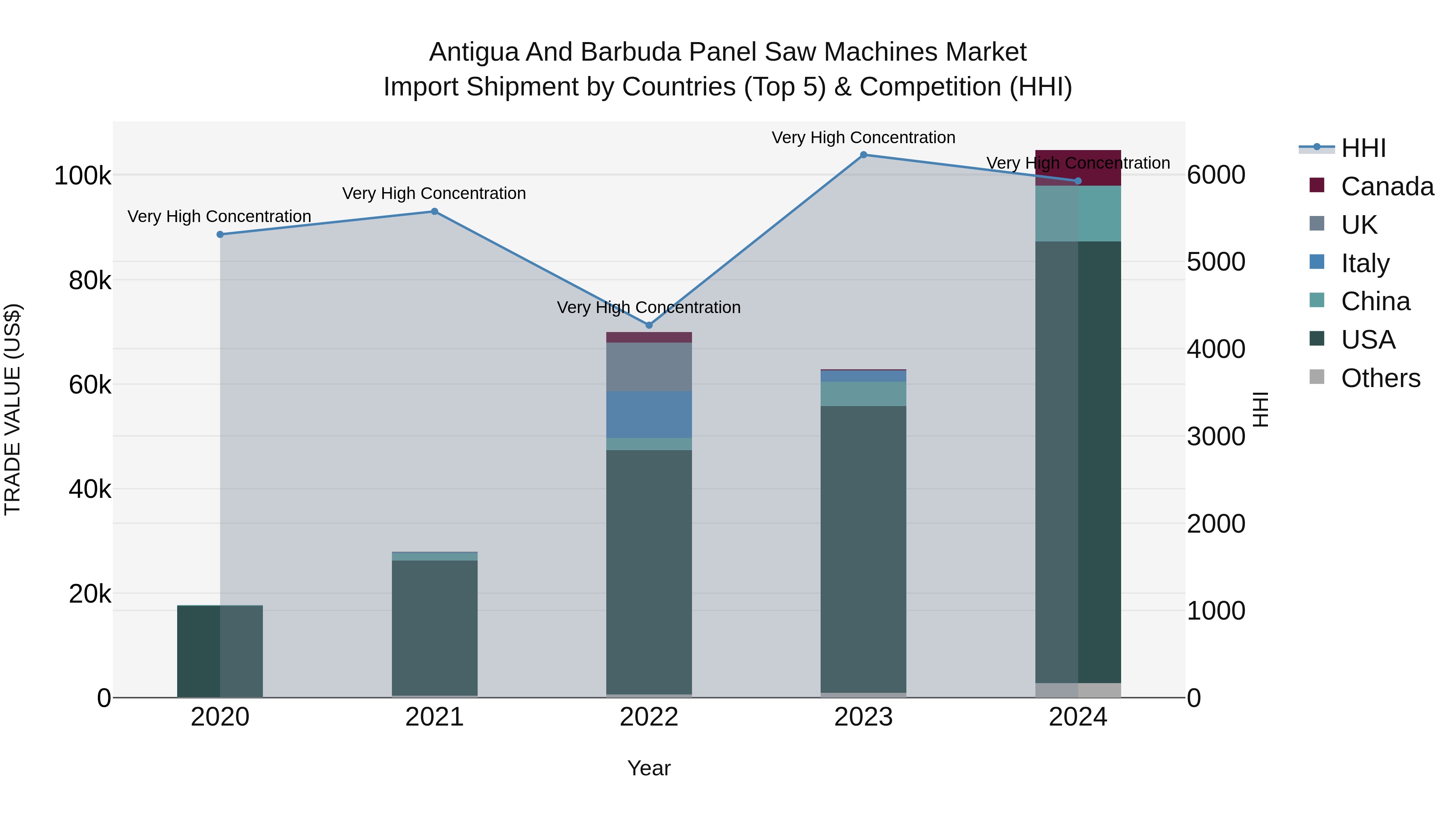1456x819 pixels.
Task: Select the 2020 HHI data point
Action: coord(220,235)
